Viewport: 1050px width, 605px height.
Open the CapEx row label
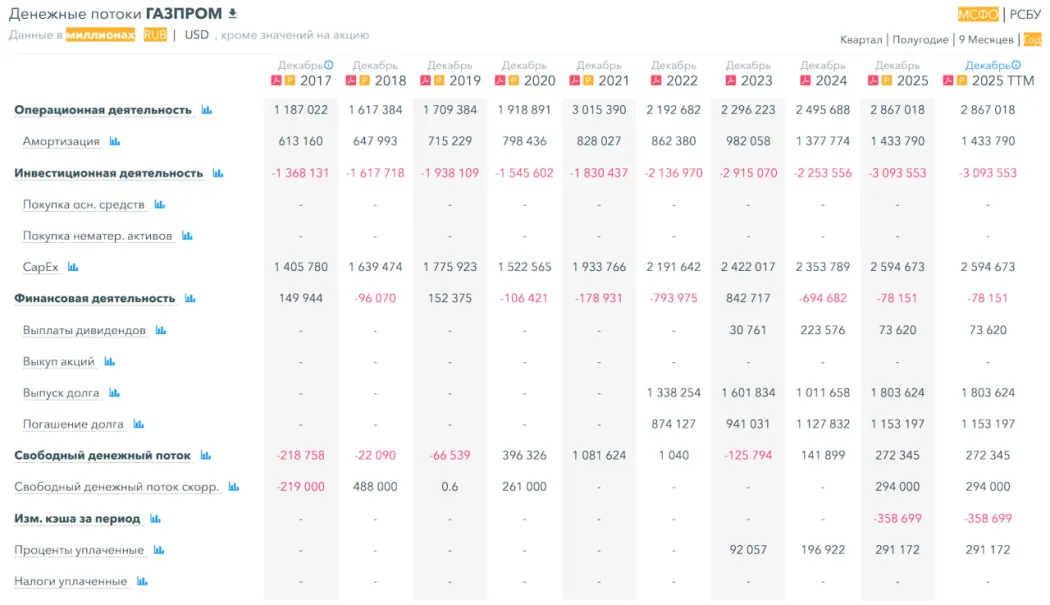(x=40, y=267)
